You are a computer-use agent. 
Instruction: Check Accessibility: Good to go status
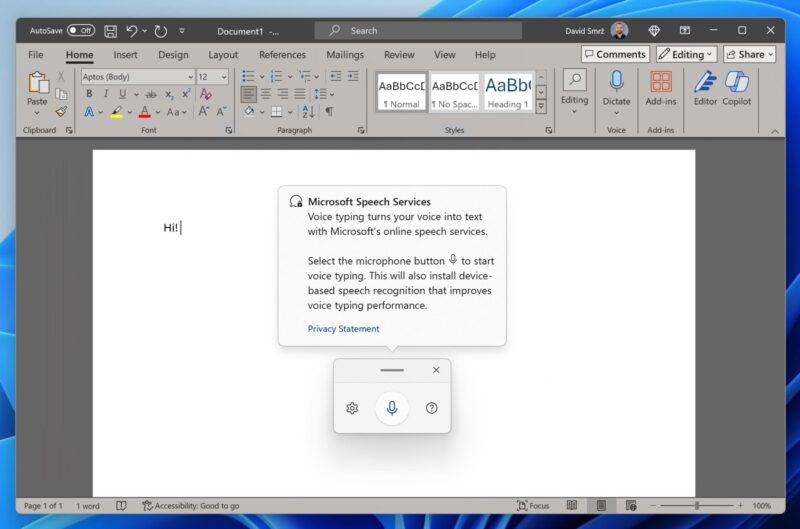pos(191,506)
